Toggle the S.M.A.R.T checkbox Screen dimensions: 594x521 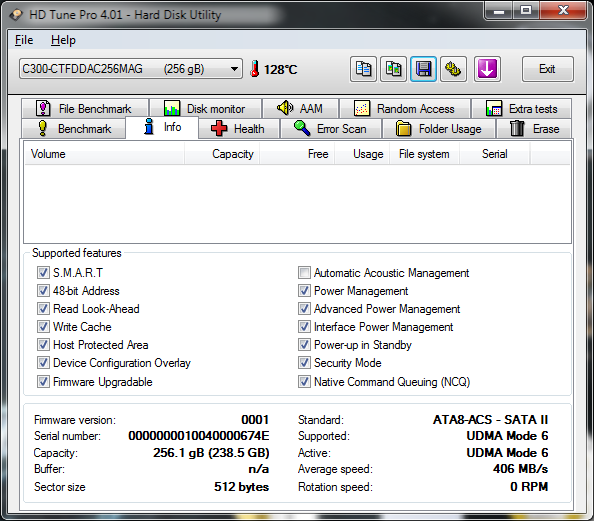click(43, 272)
